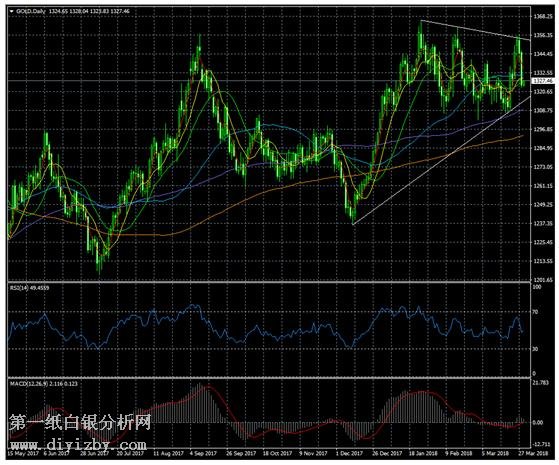This screenshot has width=559, height=465.
Task: Select the current price tag 1327.46
Action: click(543, 81)
